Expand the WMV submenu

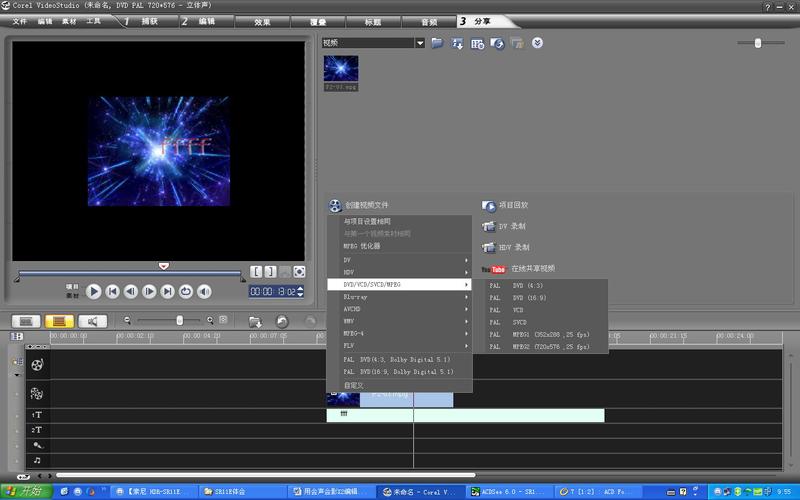click(x=399, y=321)
